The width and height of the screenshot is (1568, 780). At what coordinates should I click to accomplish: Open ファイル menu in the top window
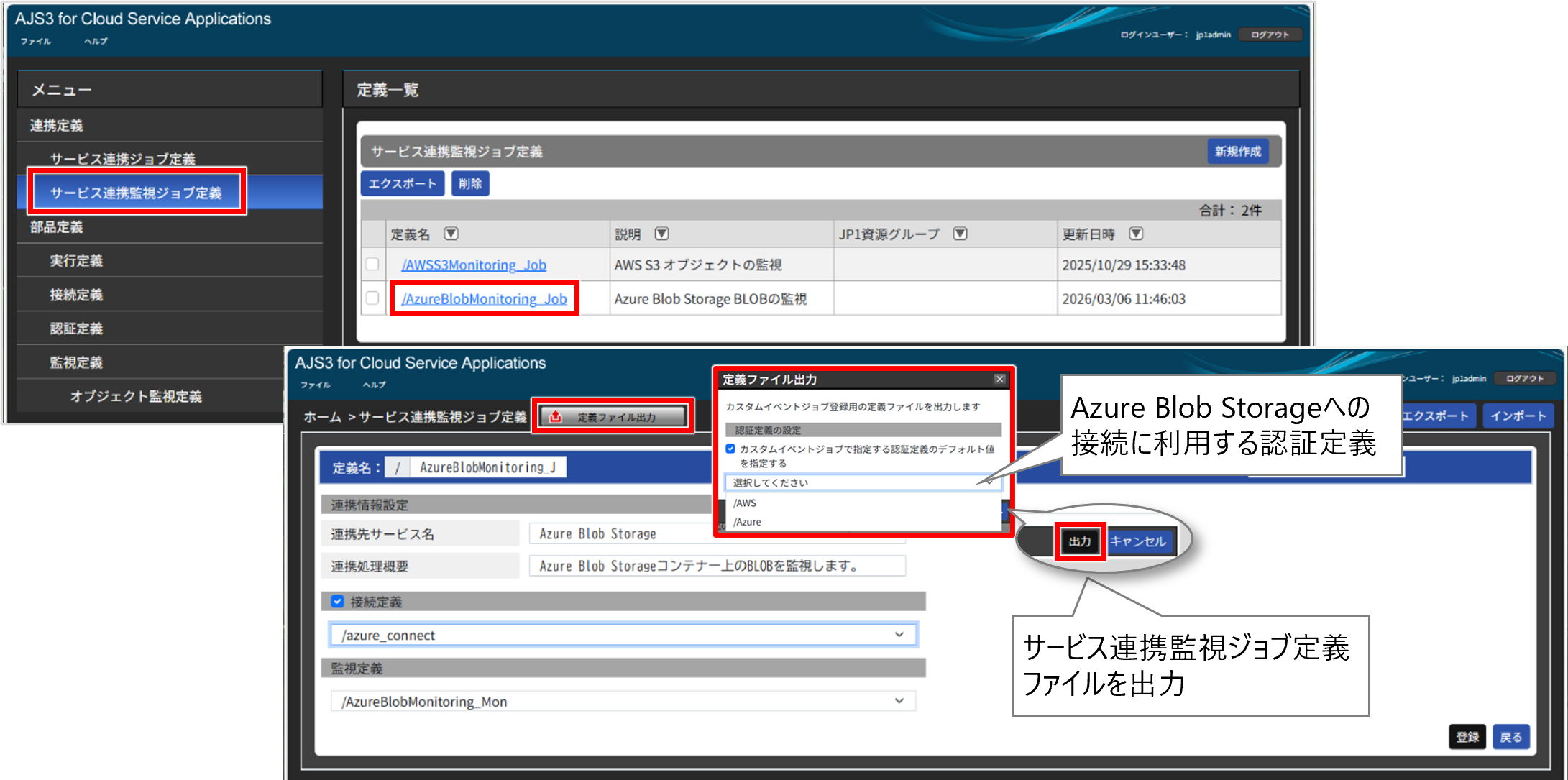click(x=36, y=42)
